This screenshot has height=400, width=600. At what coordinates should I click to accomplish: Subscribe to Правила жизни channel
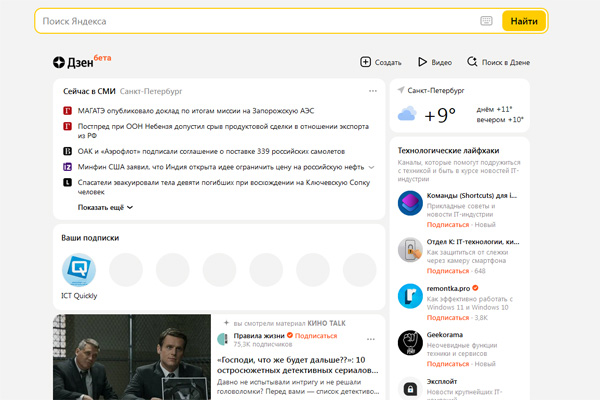[316, 336]
